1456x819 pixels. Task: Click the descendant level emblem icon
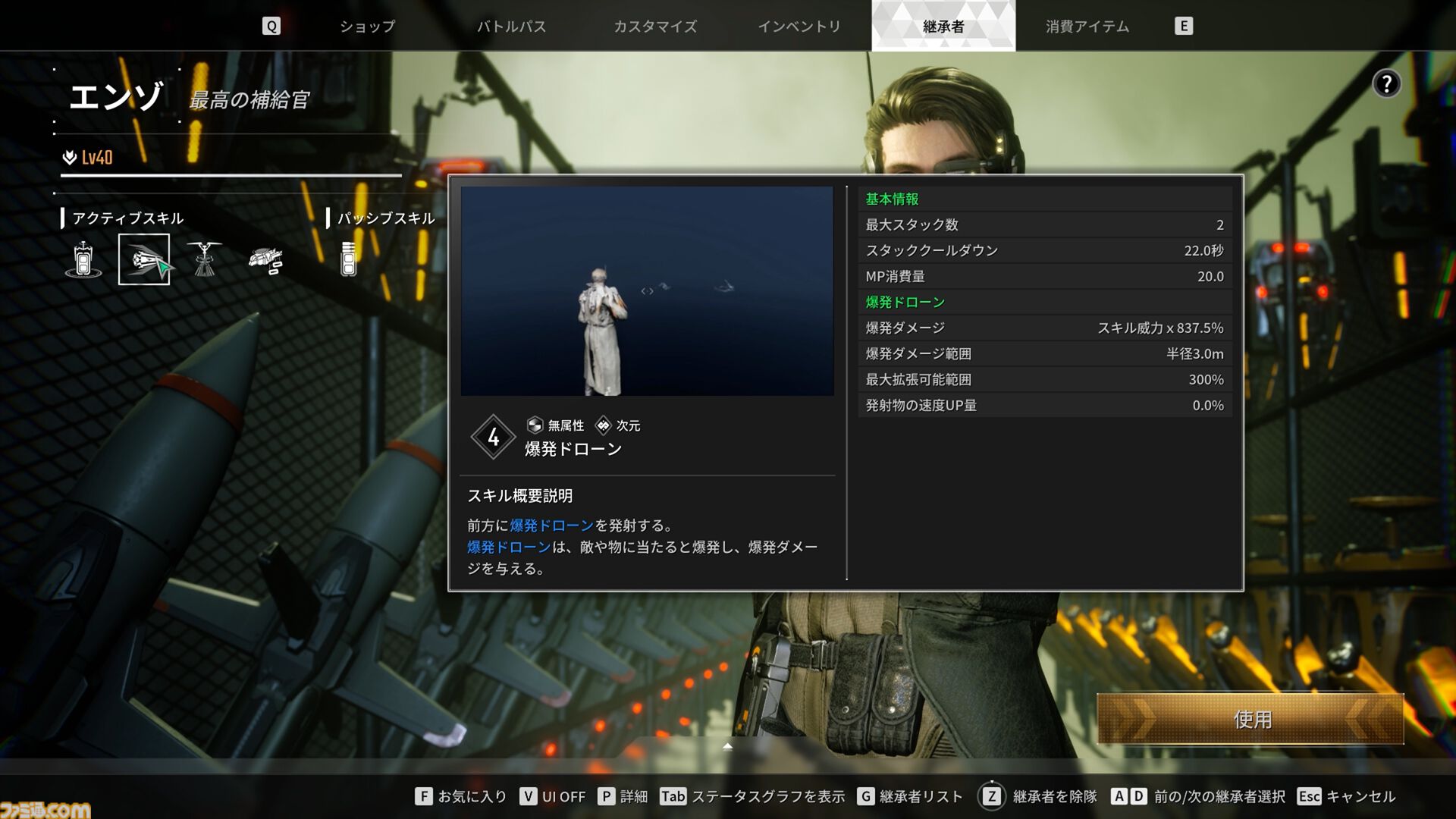70,157
